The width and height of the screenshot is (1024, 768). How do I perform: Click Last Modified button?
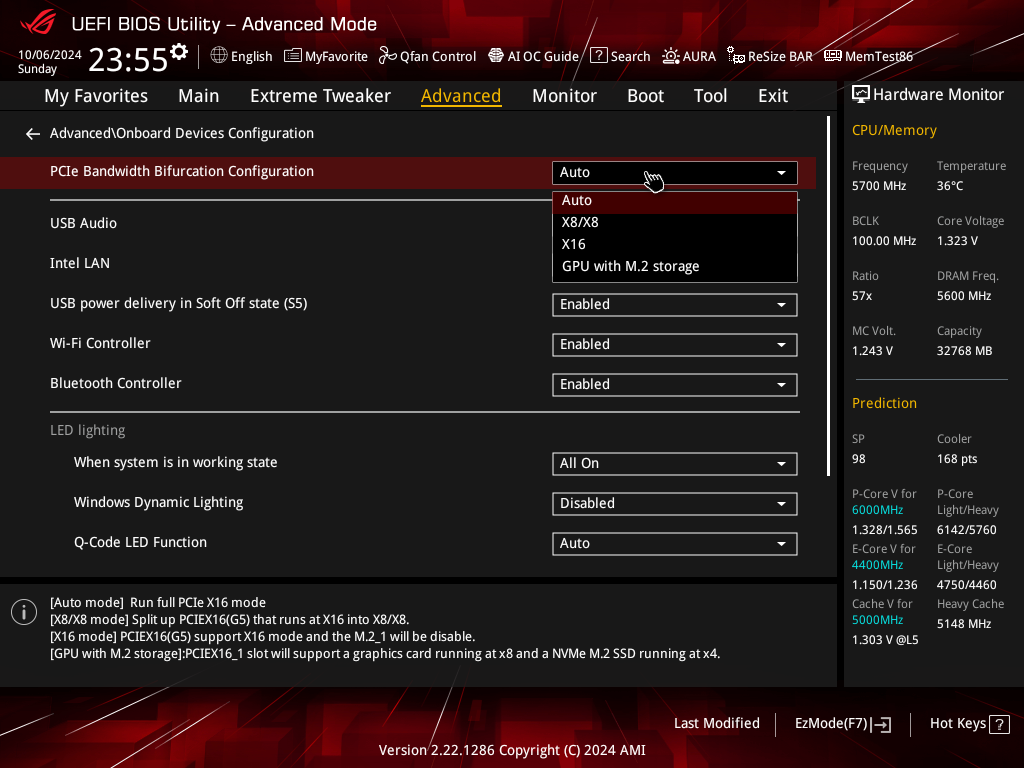point(716,724)
